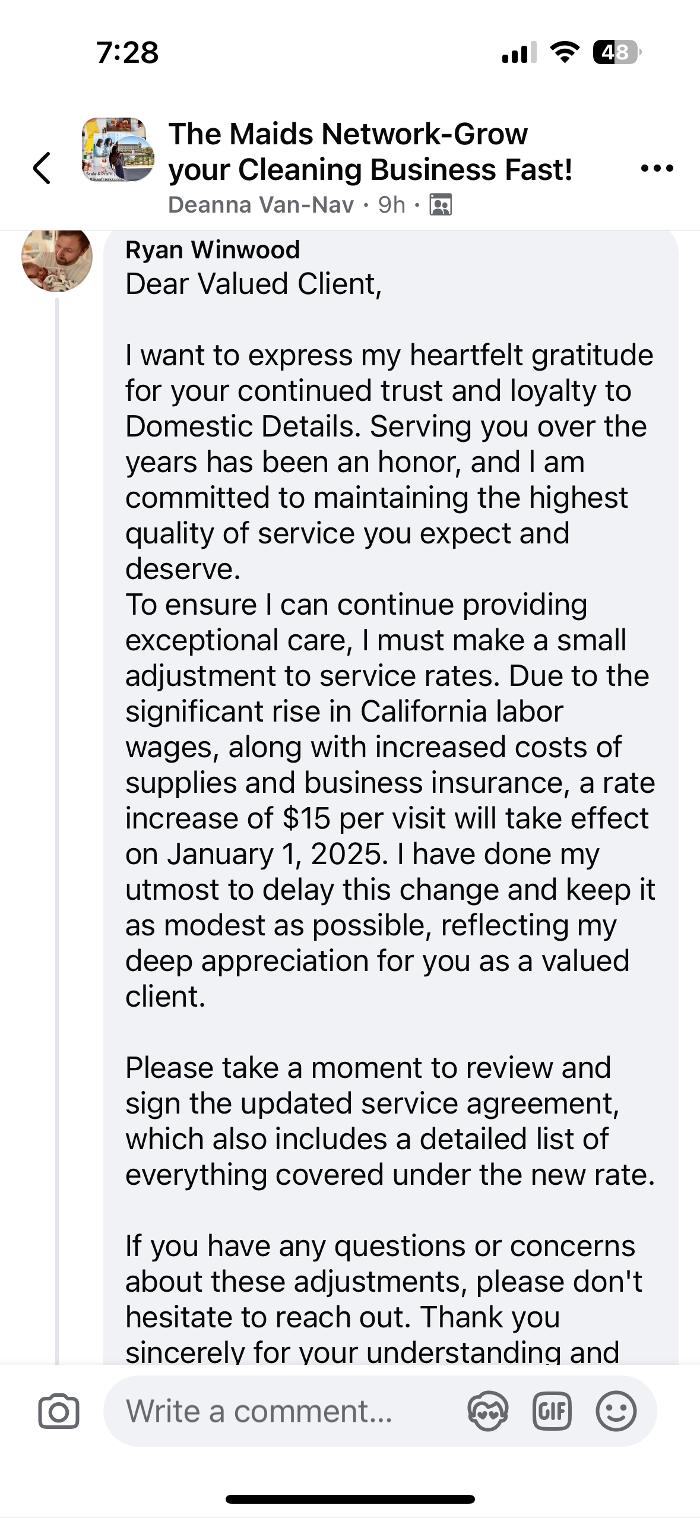
Task: Tap the group members privacy icon
Action: click(440, 205)
